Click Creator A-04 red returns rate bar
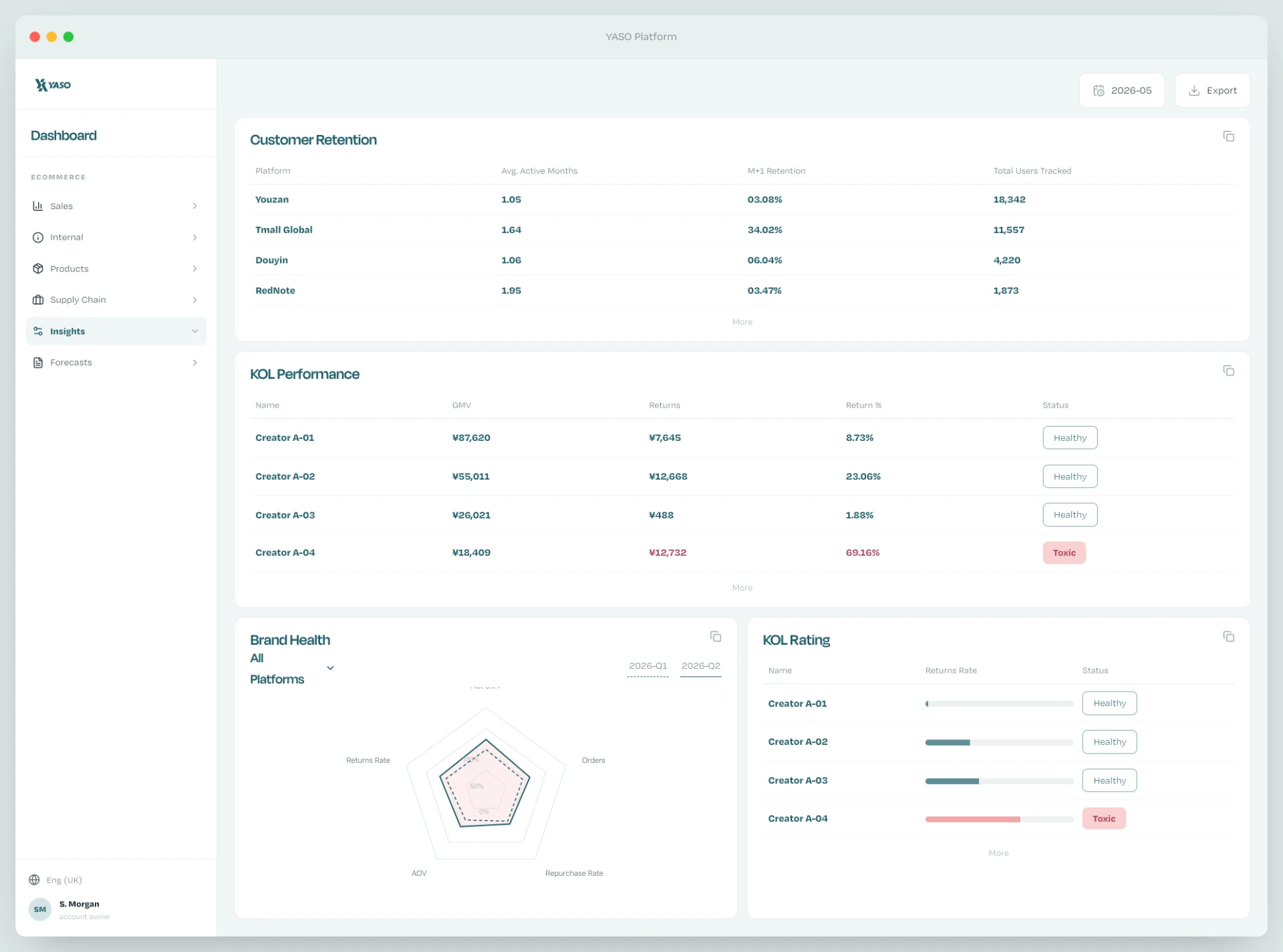The image size is (1283, 952). [972, 819]
